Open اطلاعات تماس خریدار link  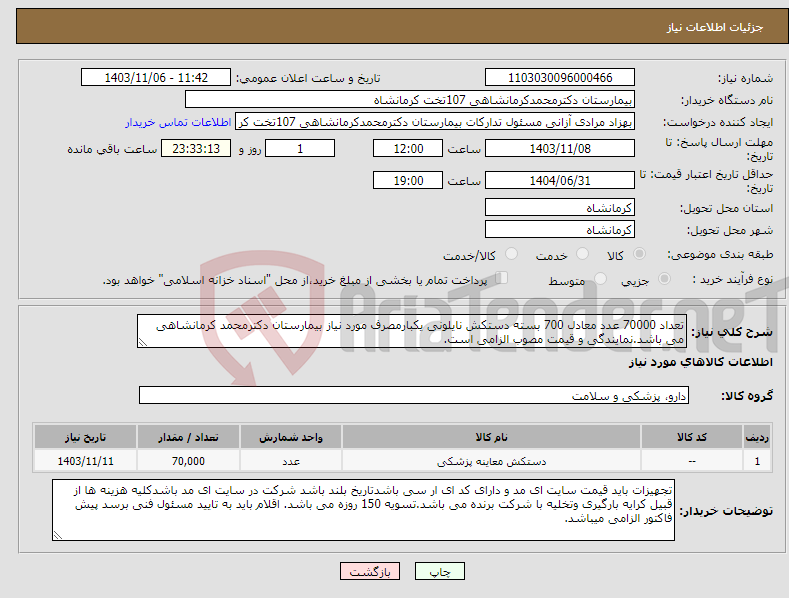pos(178,122)
